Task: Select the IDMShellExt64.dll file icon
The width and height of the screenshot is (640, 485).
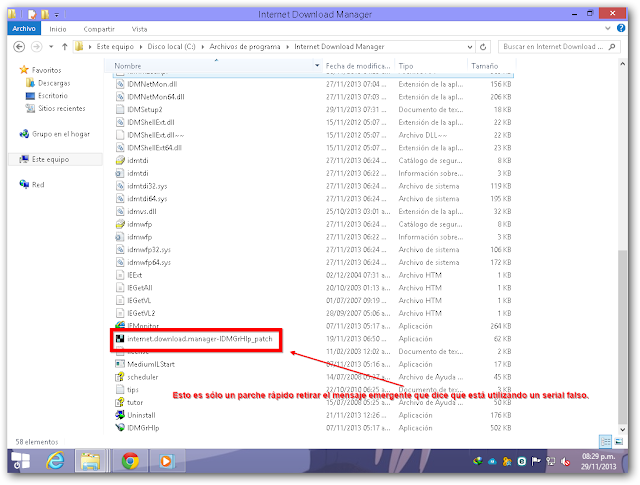Action: coord(120,147)
